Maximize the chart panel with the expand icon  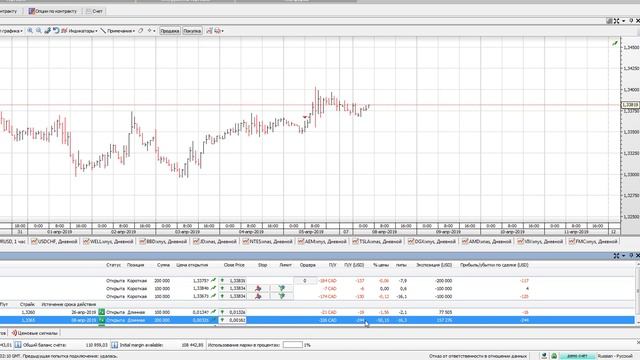(616, 20)
